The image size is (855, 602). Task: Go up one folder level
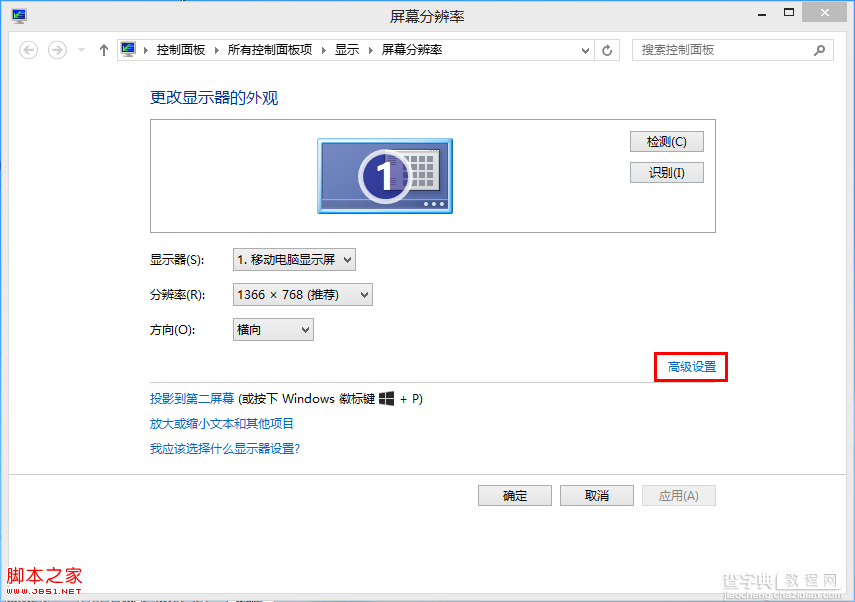(x=104, y=50)
